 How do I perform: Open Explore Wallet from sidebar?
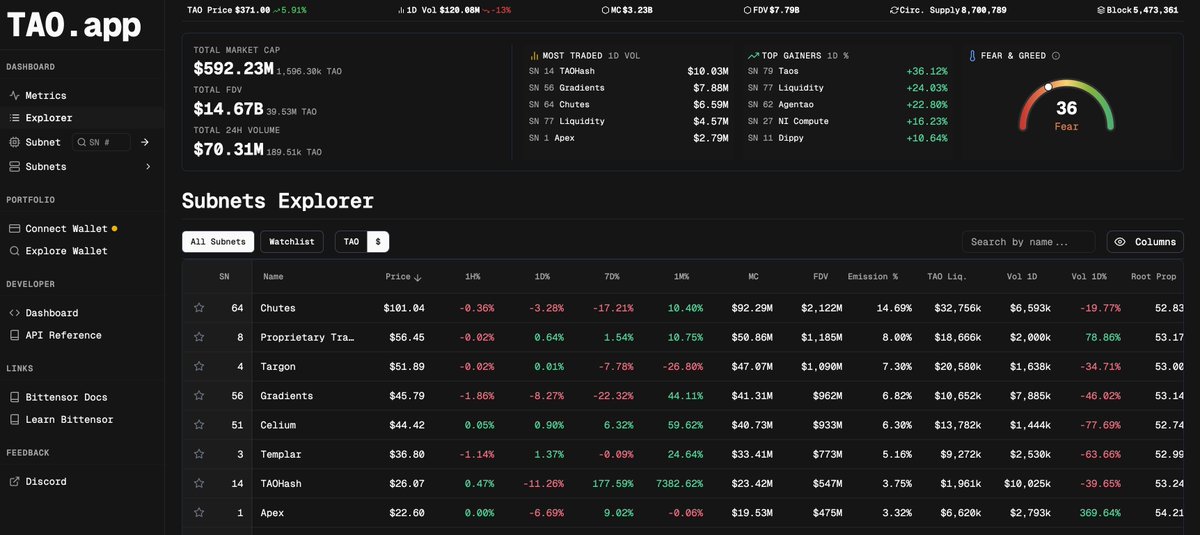click(x=66, y=251)
